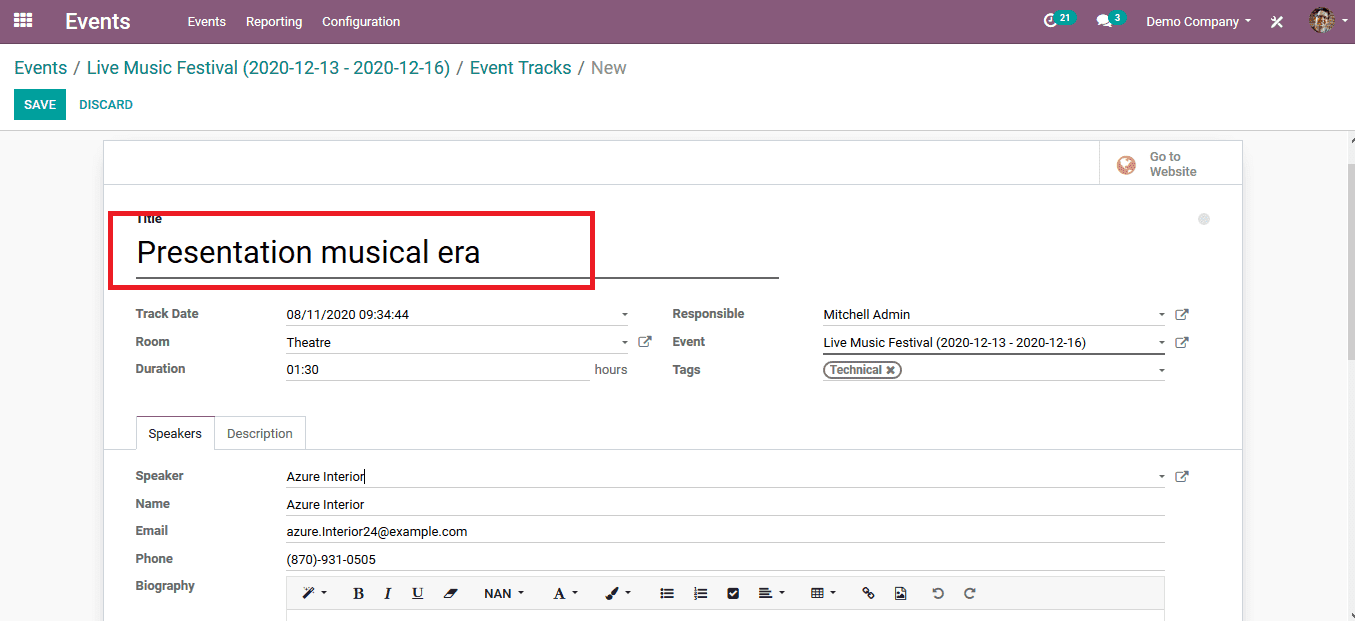Open the Reporting menu
The image size is (1355, 621).
click(274, 21)
